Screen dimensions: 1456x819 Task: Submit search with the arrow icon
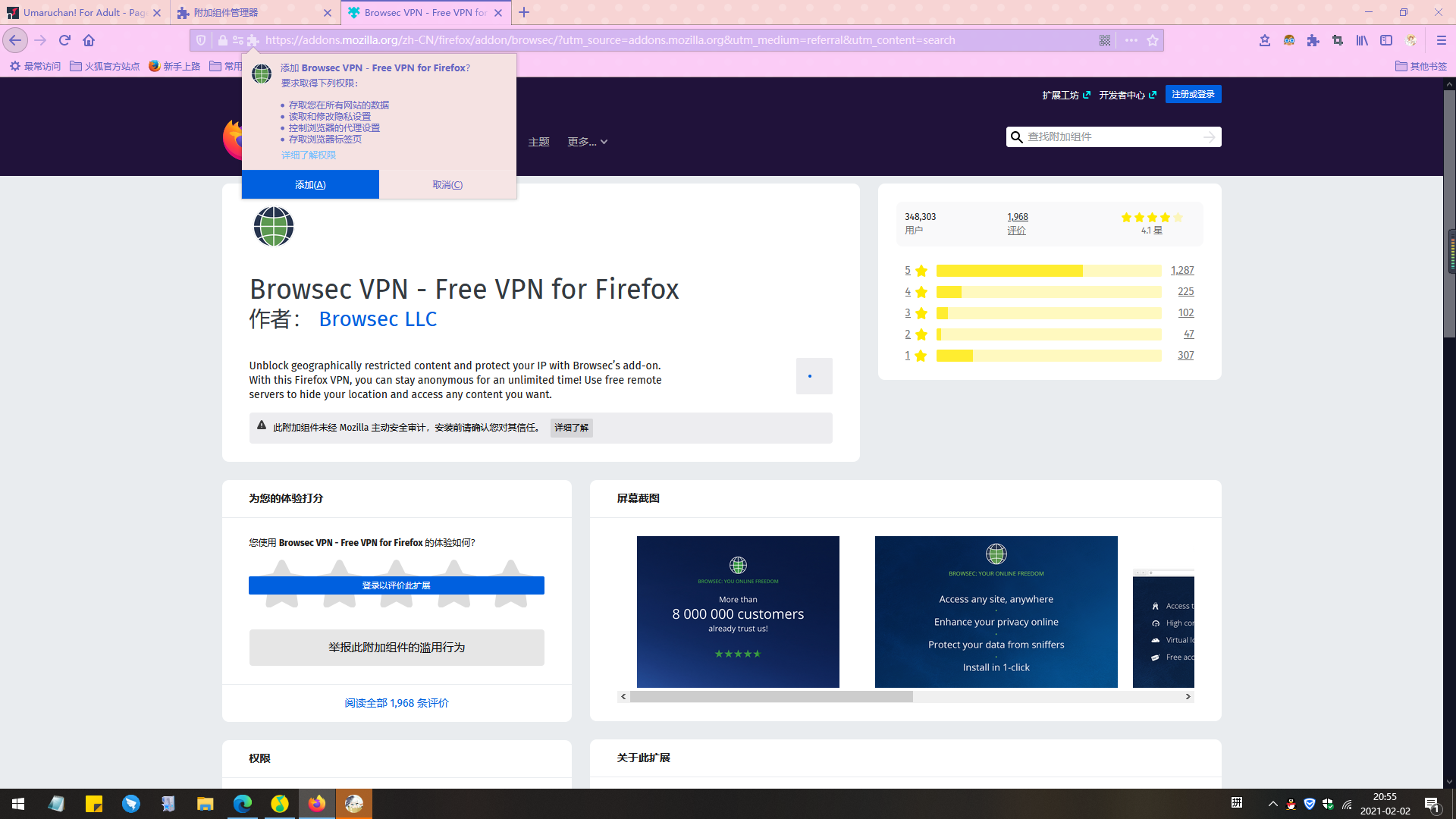click(1209, 136)
